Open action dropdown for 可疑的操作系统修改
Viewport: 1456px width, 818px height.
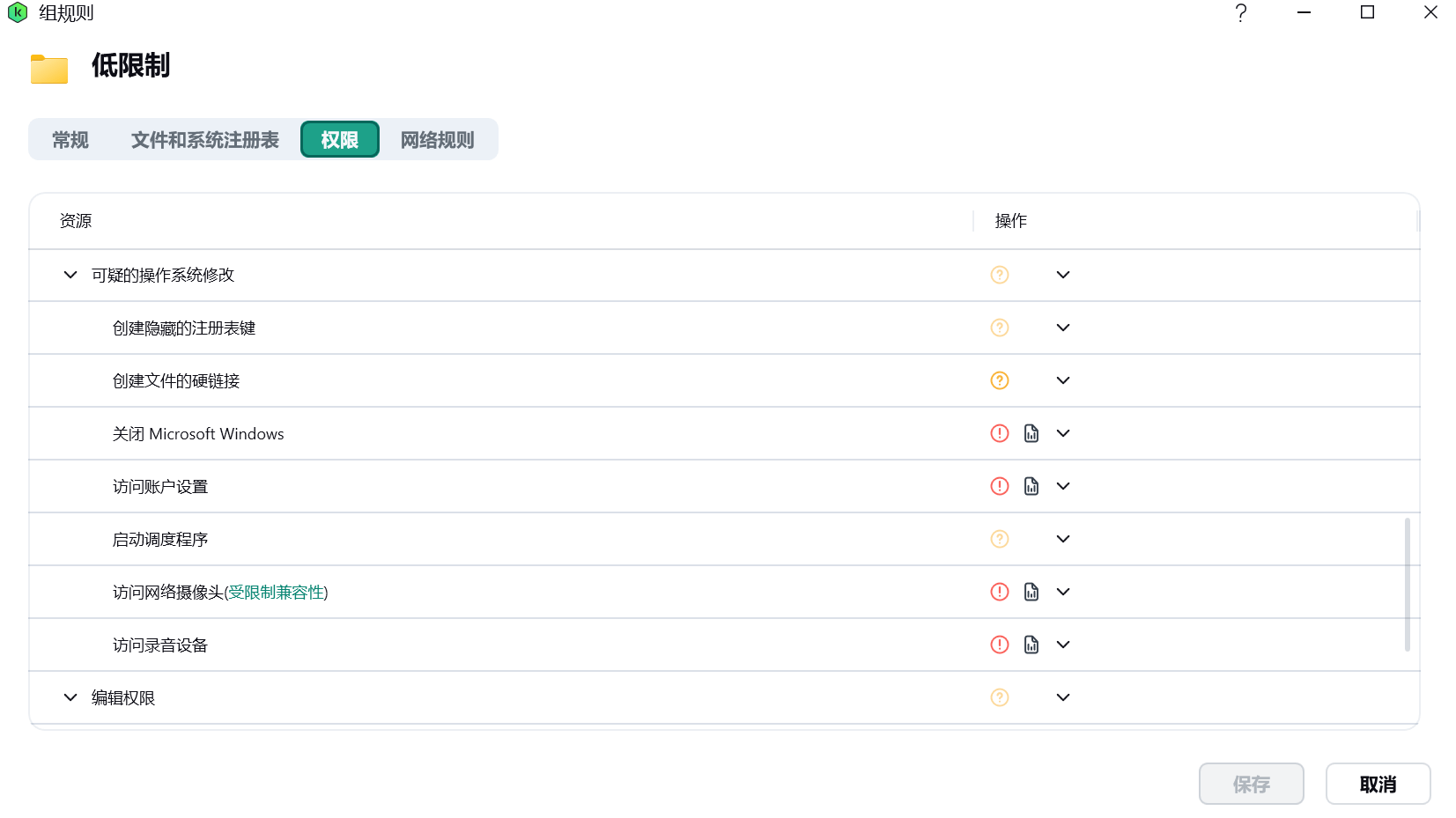(1063, 275)
